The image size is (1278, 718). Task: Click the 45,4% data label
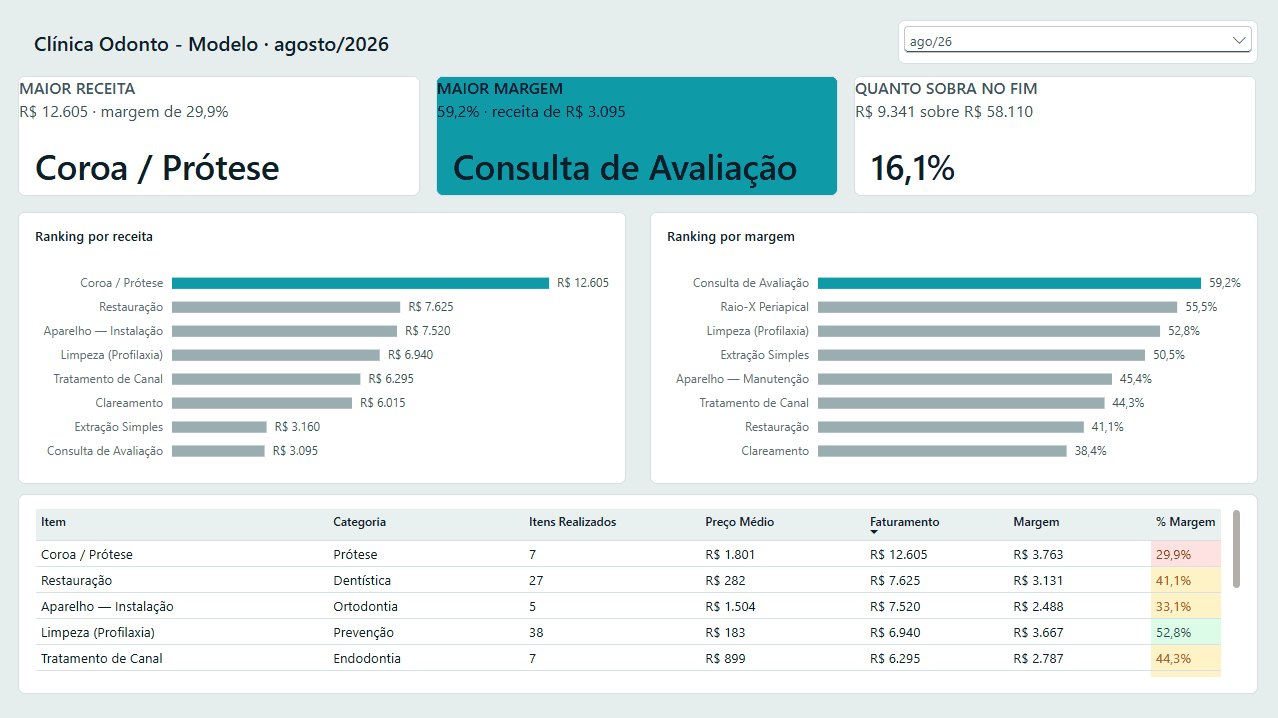(1135, 379)
